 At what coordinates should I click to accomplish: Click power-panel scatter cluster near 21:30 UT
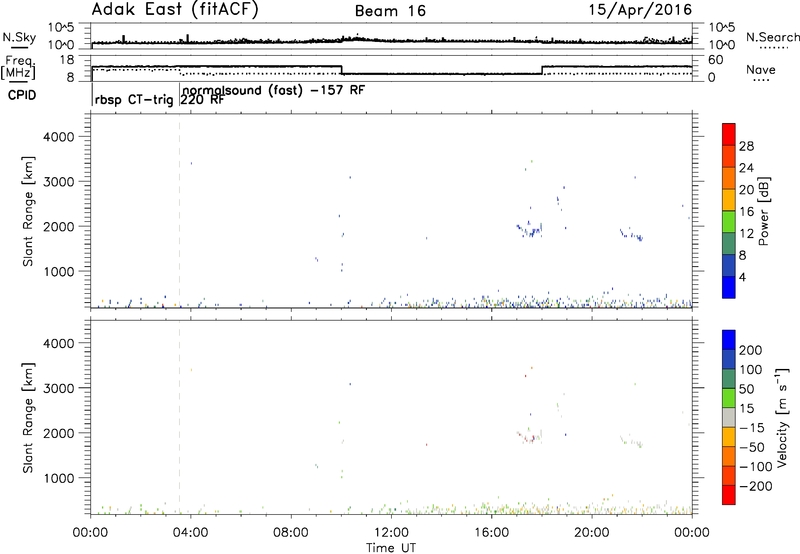click(632, 235)
